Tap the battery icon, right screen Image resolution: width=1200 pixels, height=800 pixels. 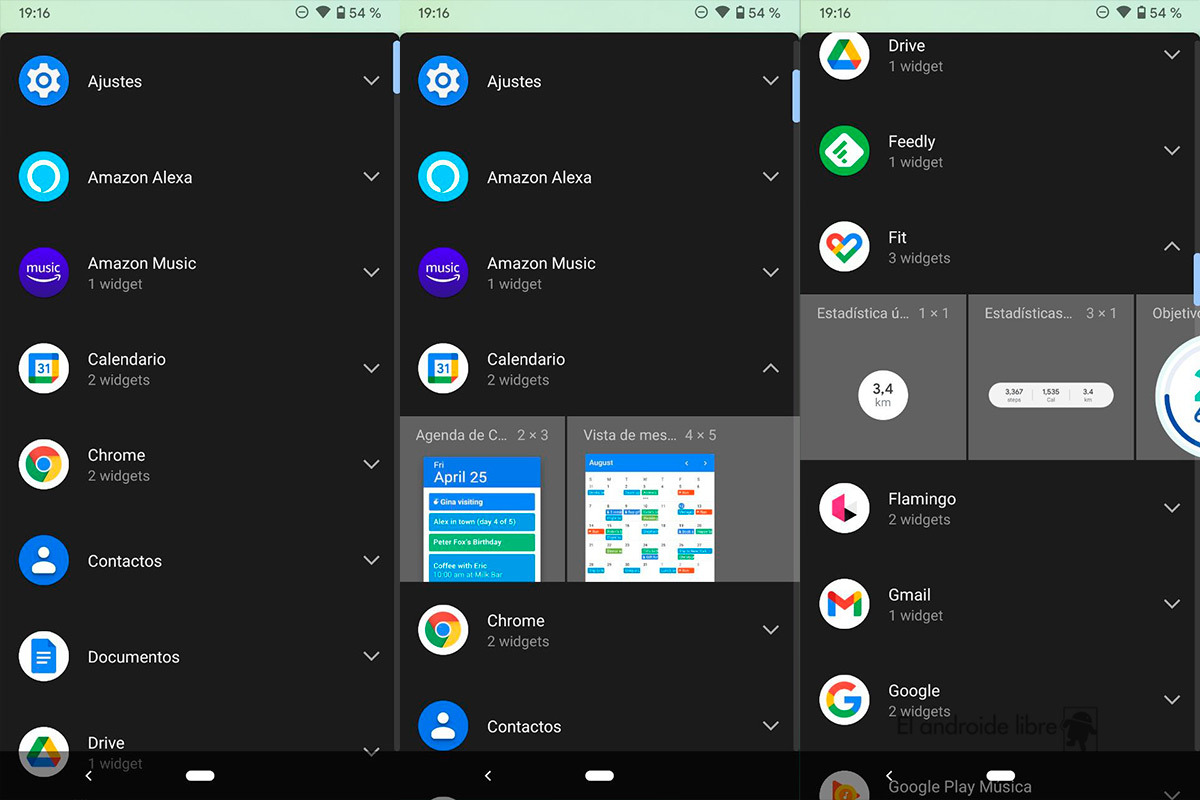1141,13
